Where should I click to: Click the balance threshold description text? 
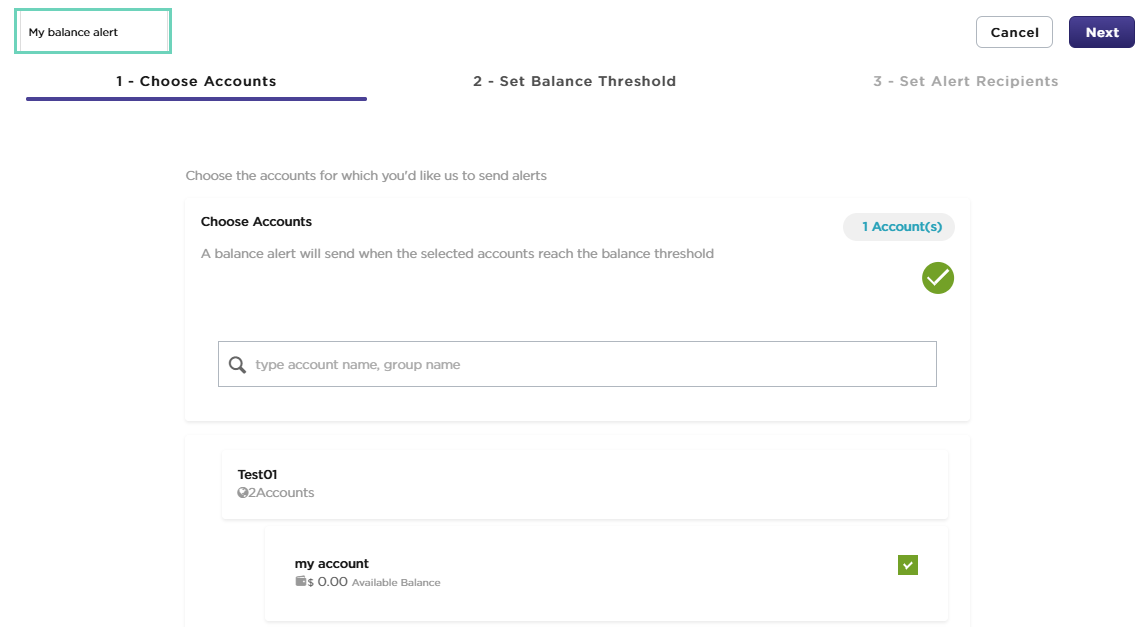(x=457, y=254)
